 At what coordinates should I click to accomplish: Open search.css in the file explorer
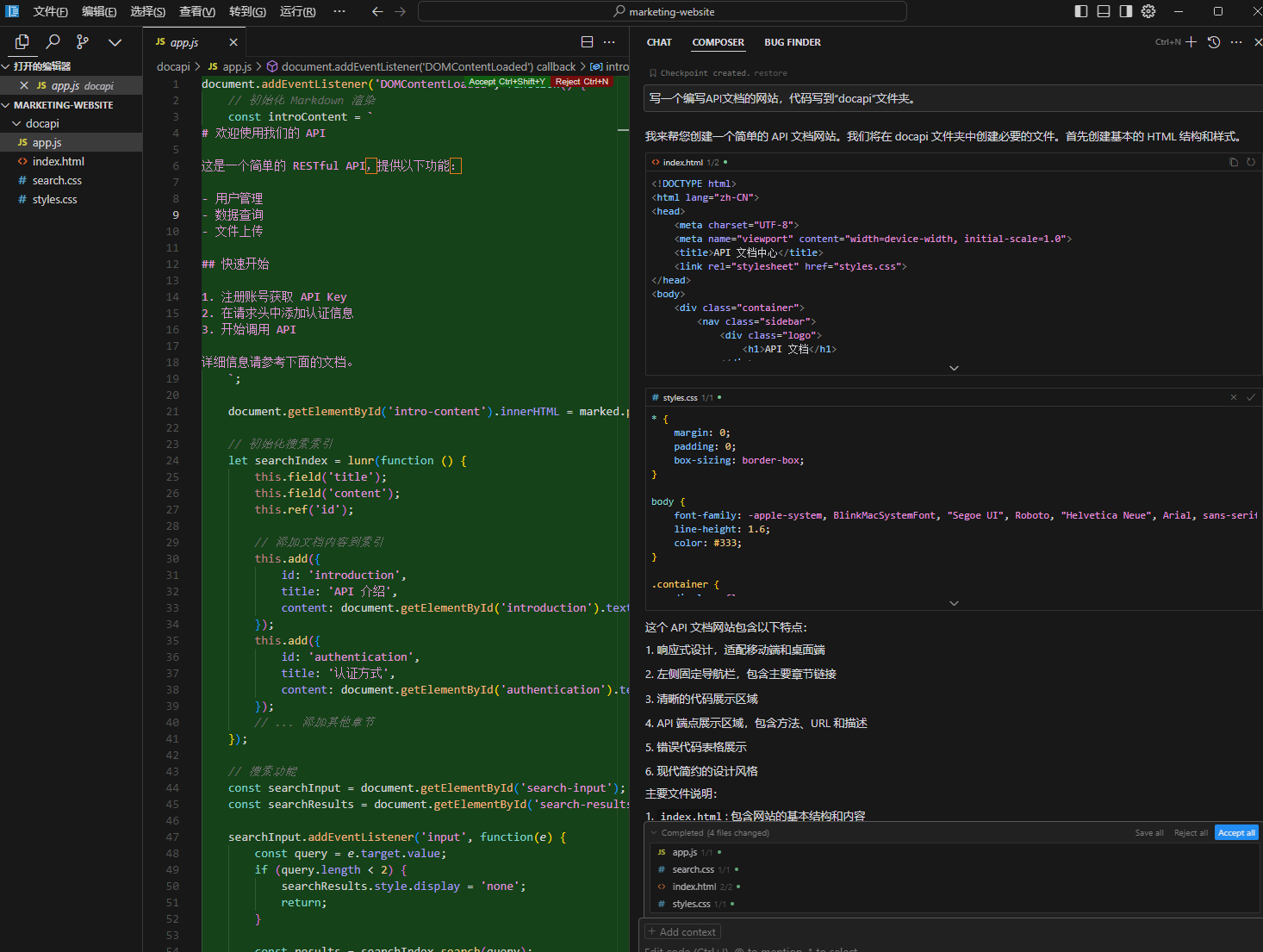(57, 181)
